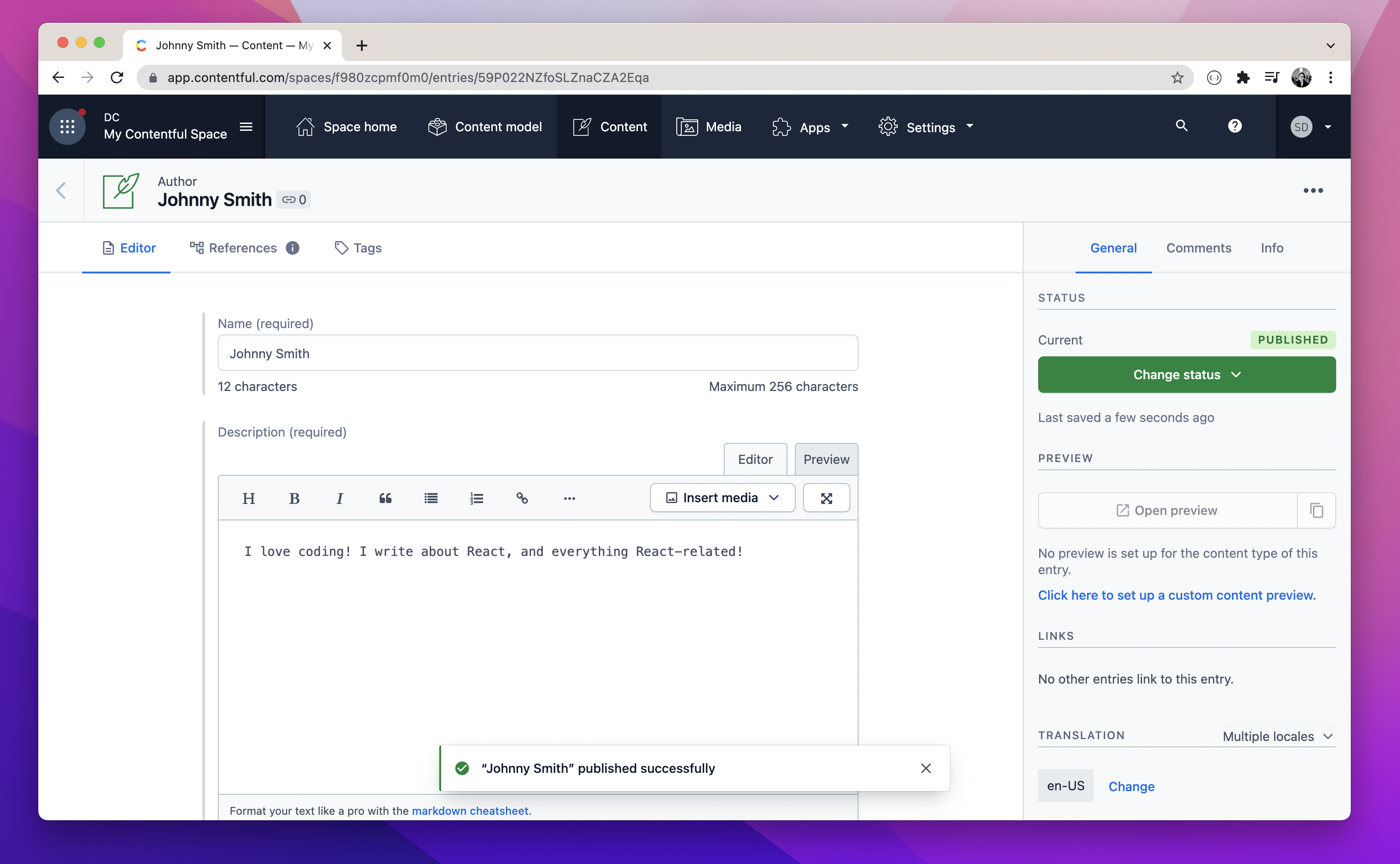Add unordered bullet list icon

coord(431,498)
